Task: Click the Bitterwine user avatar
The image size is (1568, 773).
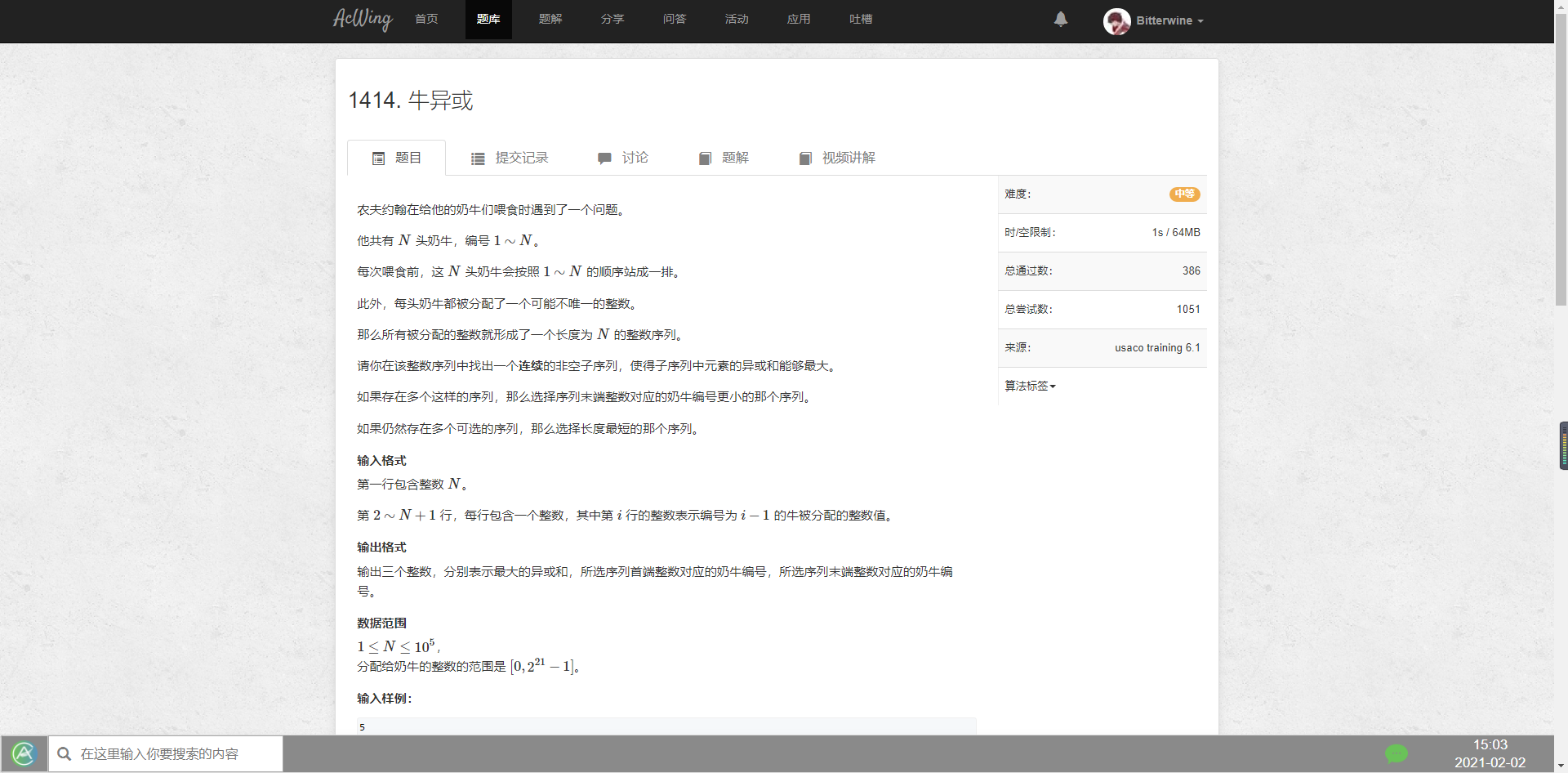Action: (x=1116, y=20)
